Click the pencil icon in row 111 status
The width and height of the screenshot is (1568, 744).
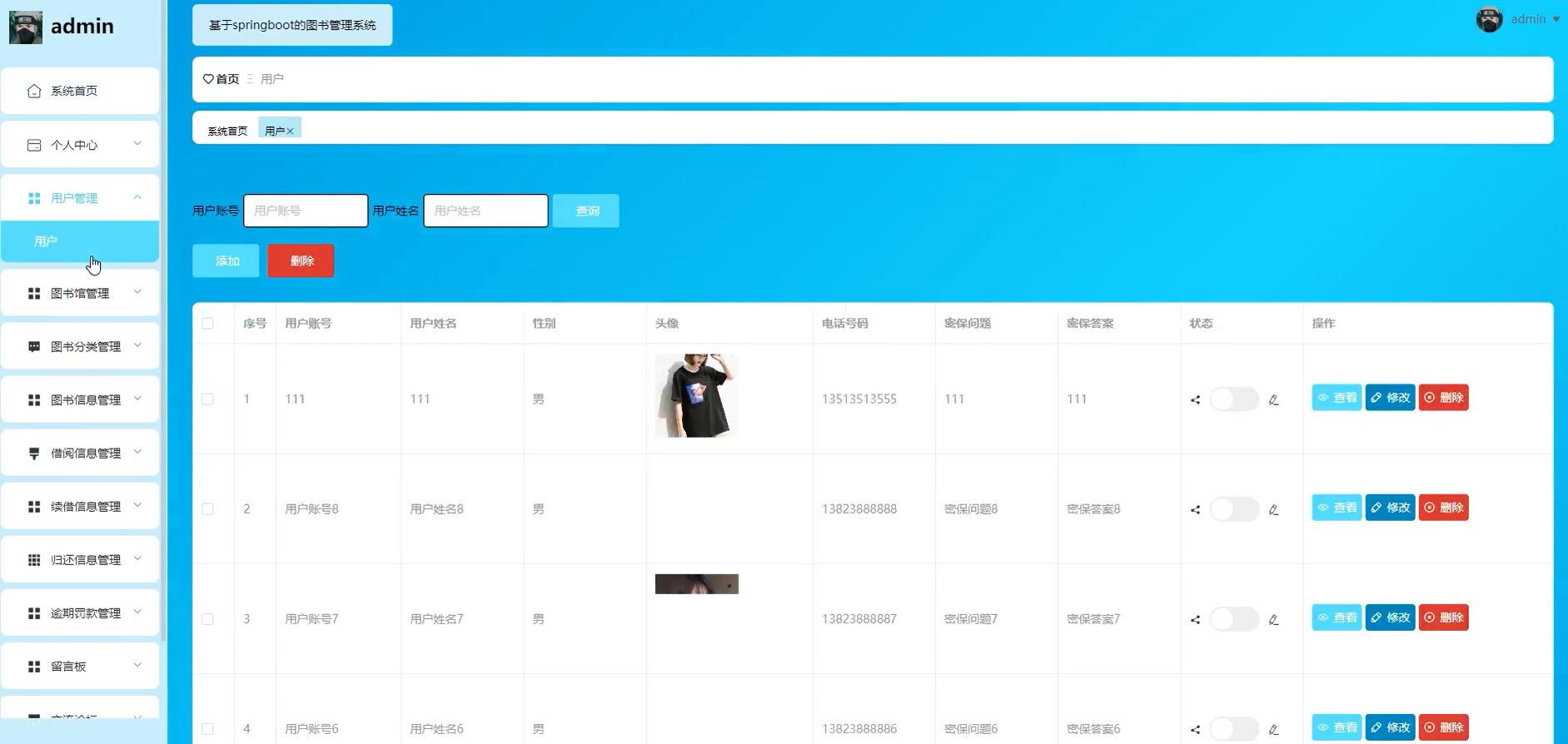tap(1273, 399)
